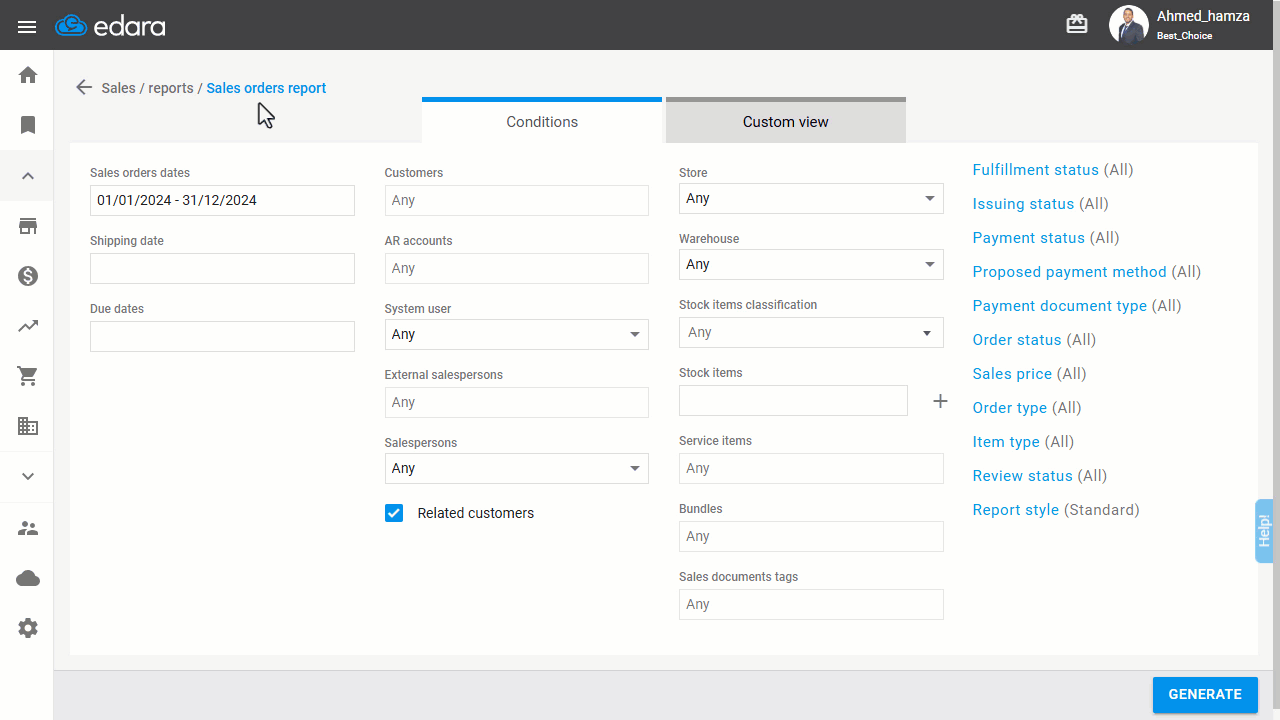Open the shopping cart icon in sidebar
The height and width of the screenshot is (720, 1280).
click(x=28, y=376)
